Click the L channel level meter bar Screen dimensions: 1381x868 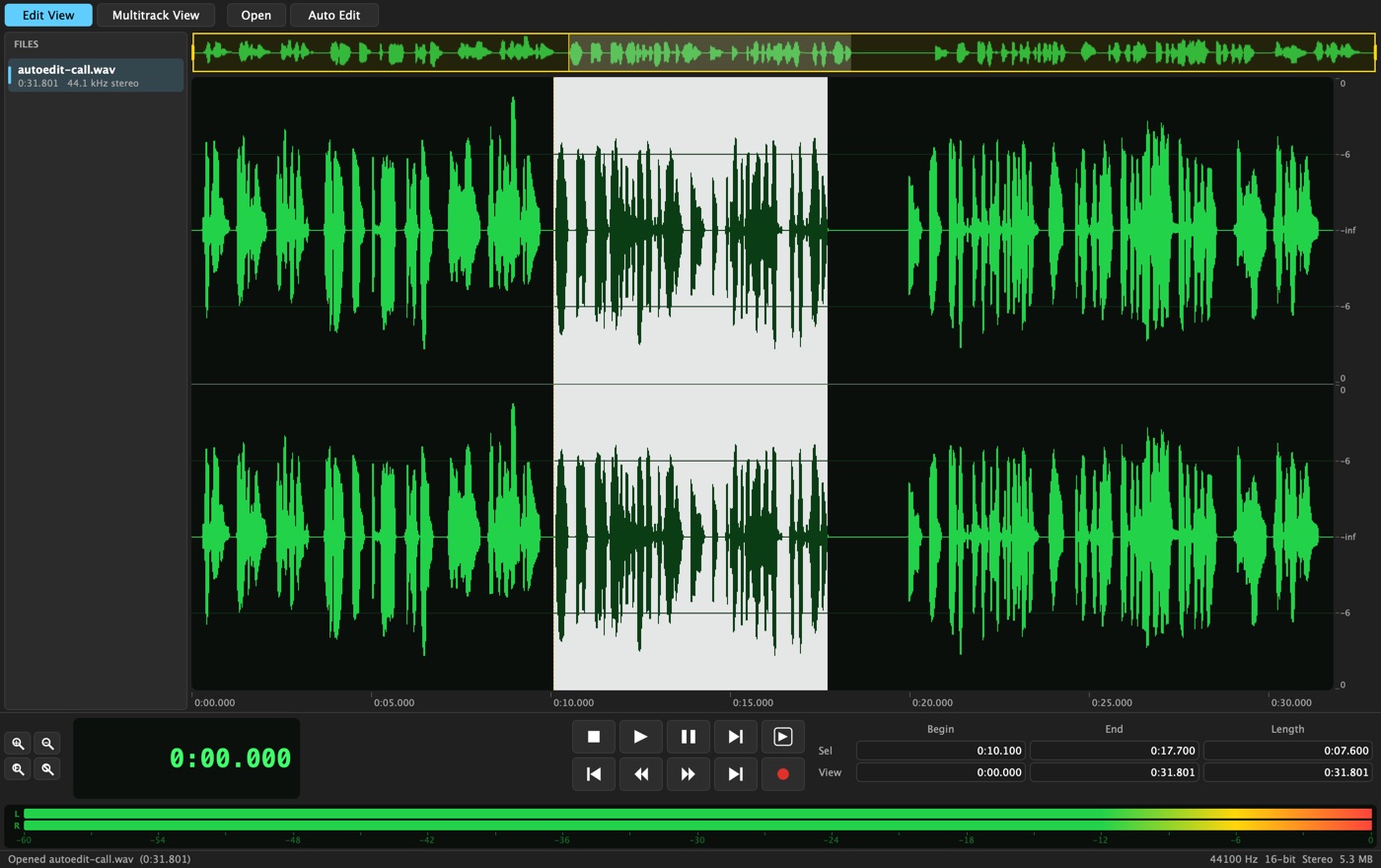click(x=697, y=814)
